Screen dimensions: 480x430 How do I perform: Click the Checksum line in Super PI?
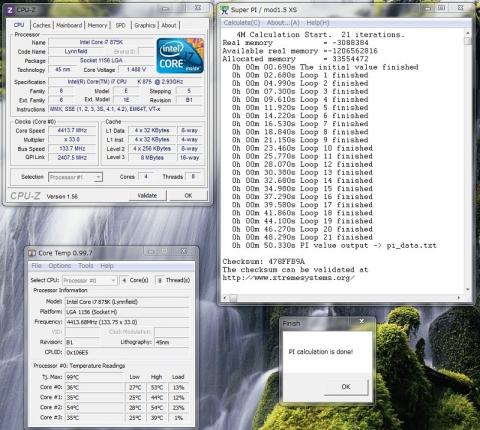coord(263,261)
